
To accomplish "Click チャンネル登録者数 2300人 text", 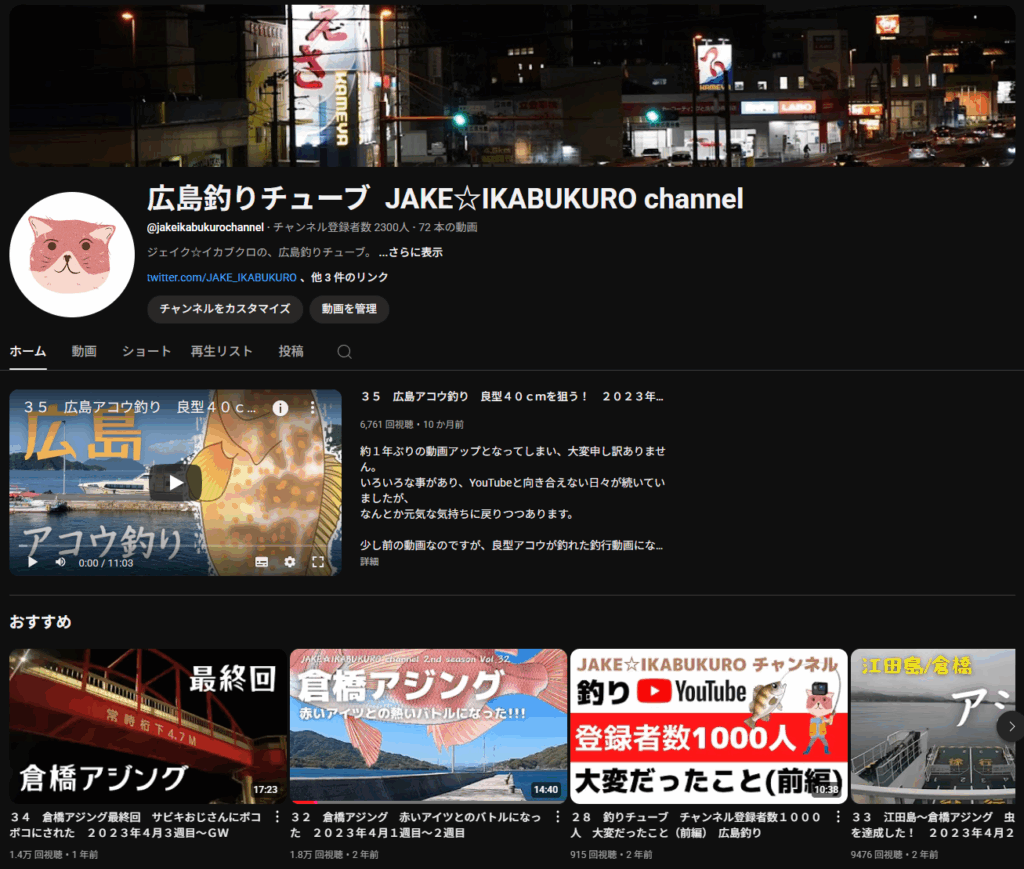I will click(341, 227).
